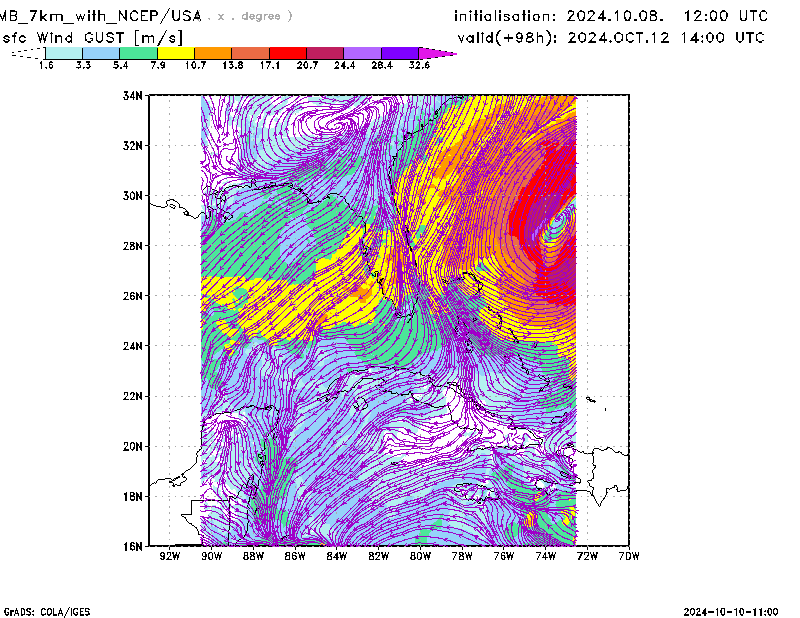Click the legend value 7.9
Image resolution: width=800 pixels, height=618 pixels.
pyautogui.click(x=158, y=65)
